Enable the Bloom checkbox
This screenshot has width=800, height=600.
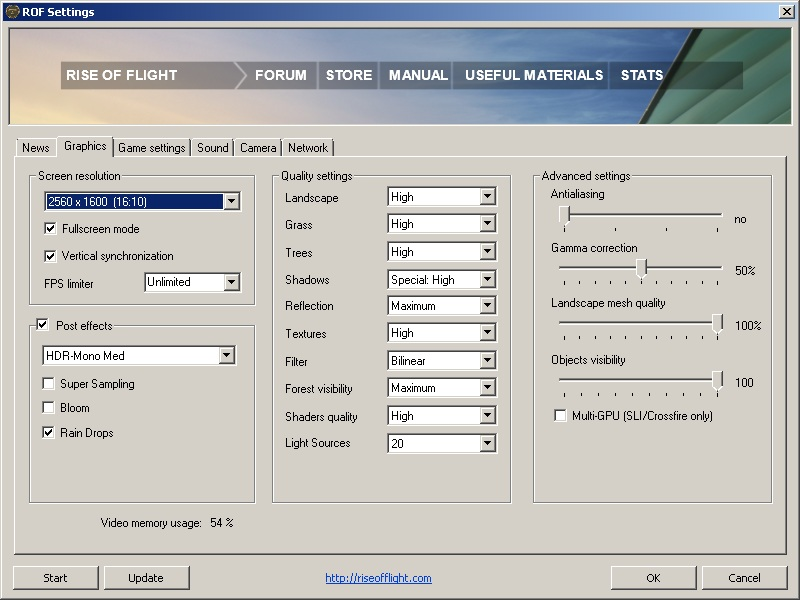pos(48,408)
